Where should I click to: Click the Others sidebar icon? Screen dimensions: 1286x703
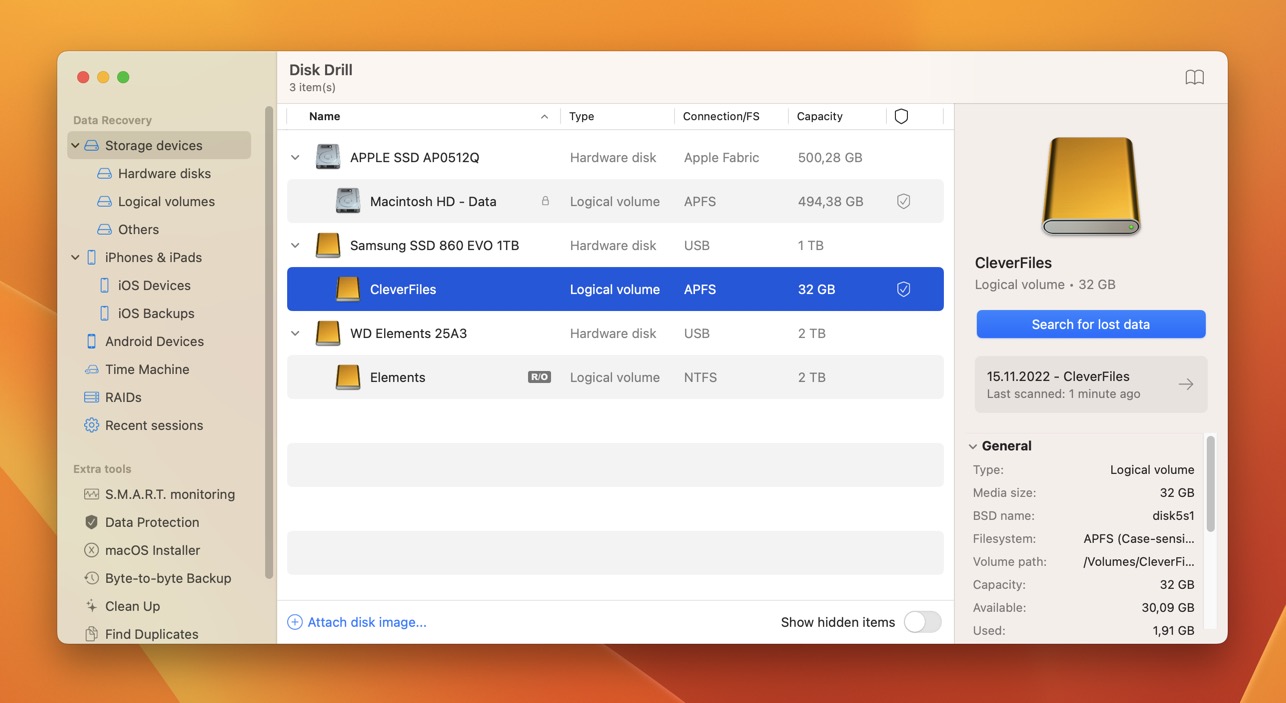pyautogui.click(x=104, y=229)
